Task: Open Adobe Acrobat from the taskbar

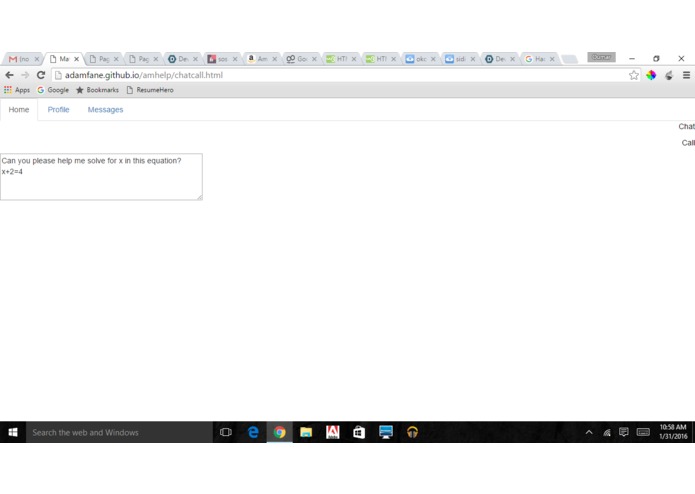Action: [x=332, y=432]
